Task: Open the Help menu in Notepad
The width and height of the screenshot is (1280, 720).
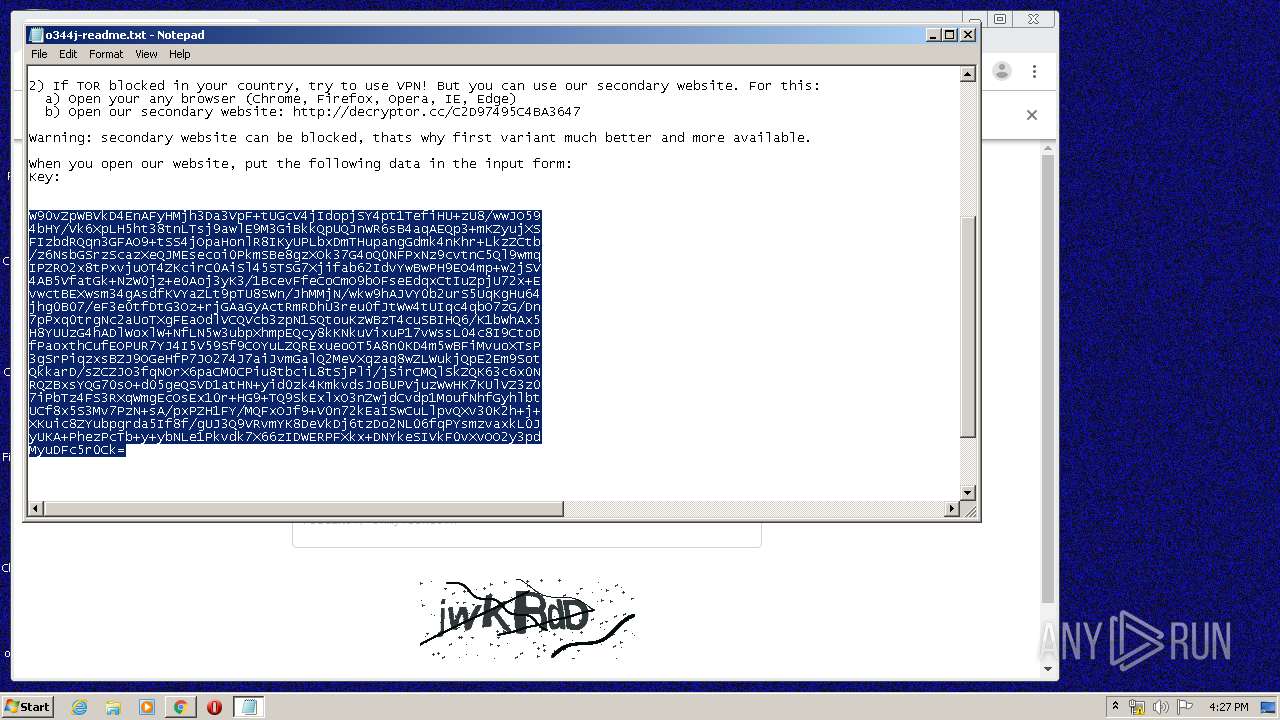Action: (180, 54)
